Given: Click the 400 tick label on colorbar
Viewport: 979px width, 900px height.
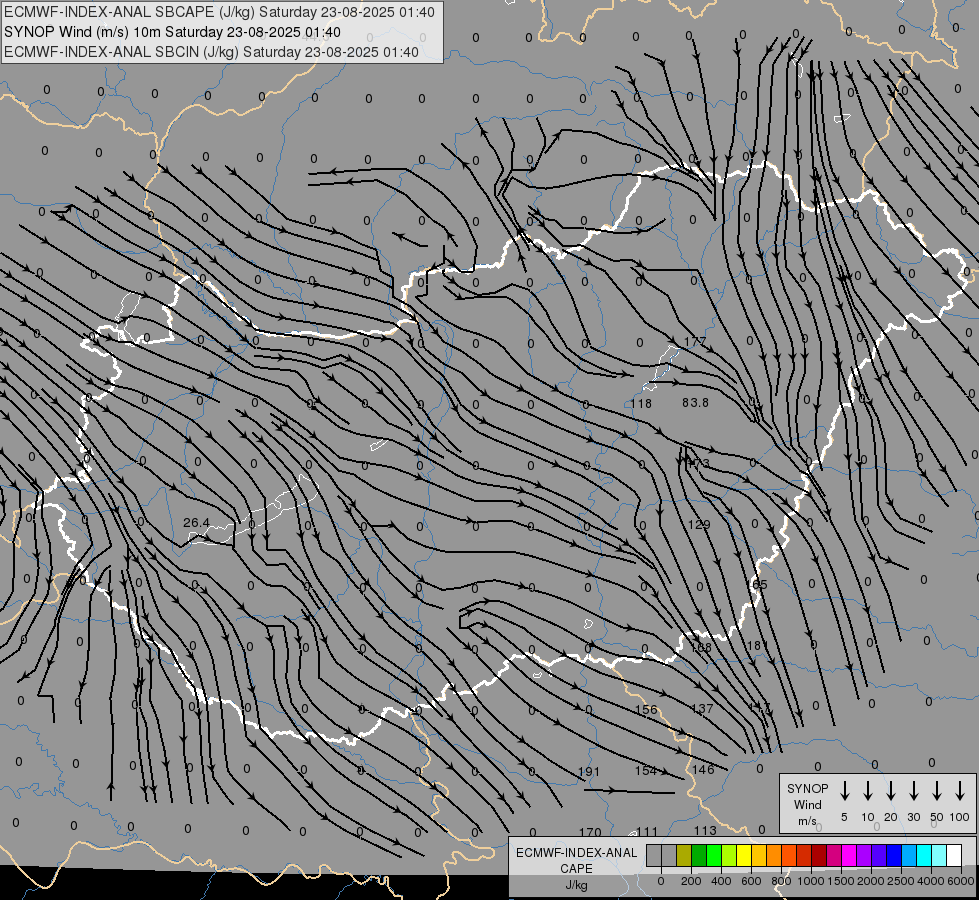Looking at the screenshot, I should click(721, 881).
